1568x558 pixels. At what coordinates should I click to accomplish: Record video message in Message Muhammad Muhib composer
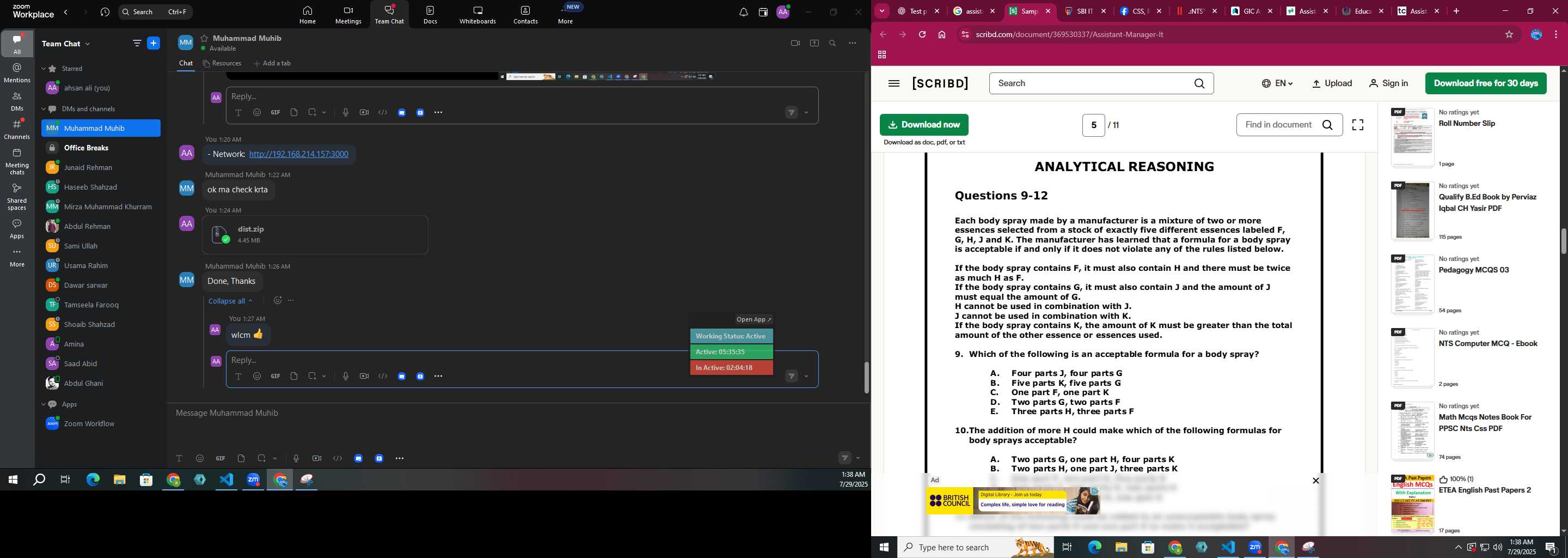coord(316,458)
